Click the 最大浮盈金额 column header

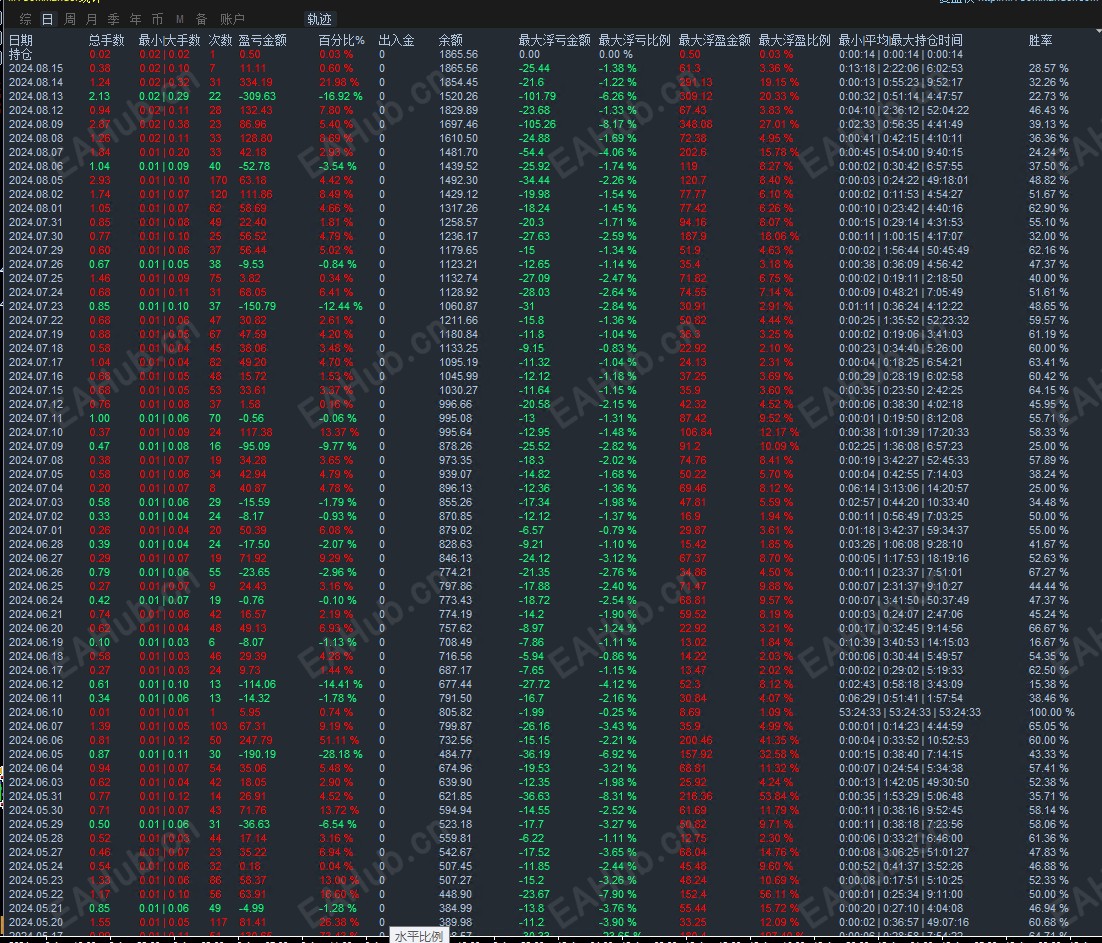[x=715, y=40]
